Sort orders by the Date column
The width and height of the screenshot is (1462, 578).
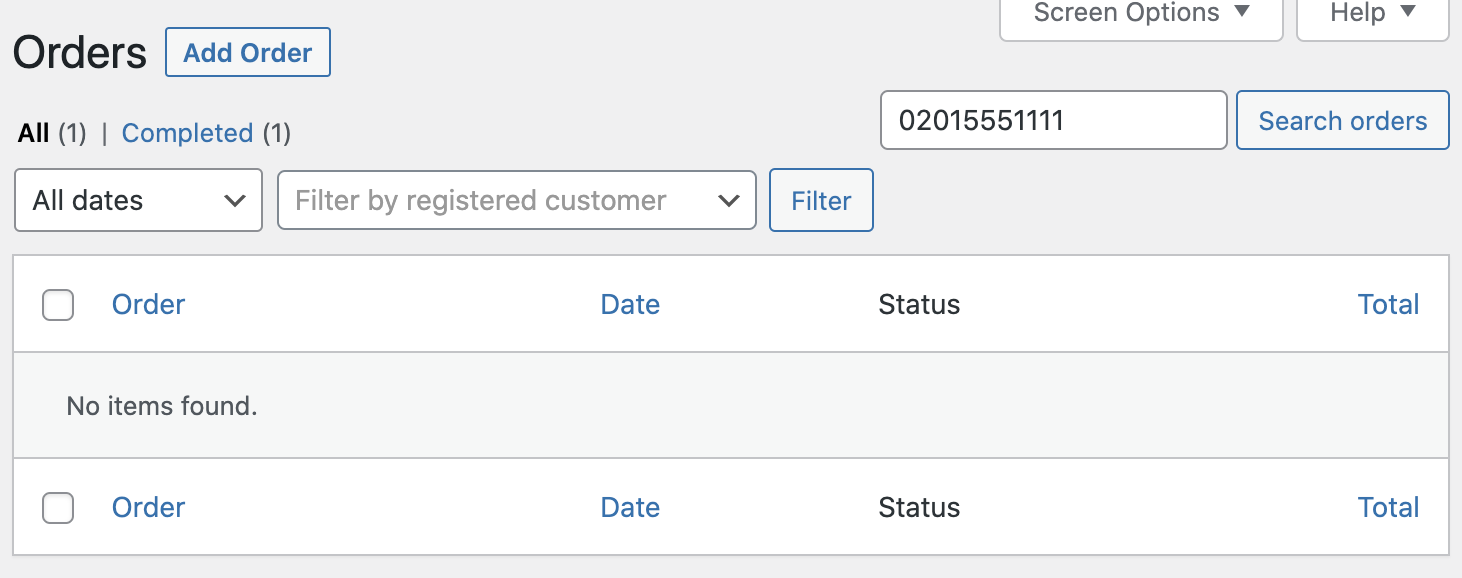[x=630, y=304]
